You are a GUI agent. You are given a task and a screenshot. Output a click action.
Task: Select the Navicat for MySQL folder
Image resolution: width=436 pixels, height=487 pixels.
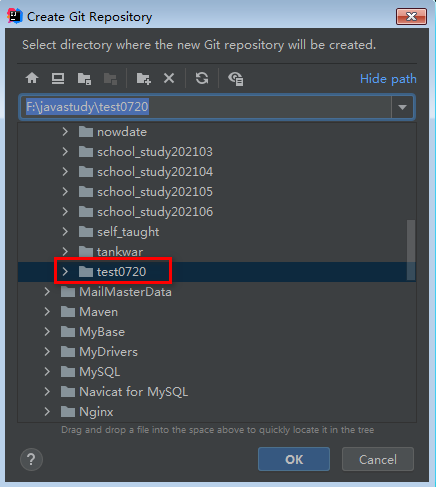coord(133,392)
